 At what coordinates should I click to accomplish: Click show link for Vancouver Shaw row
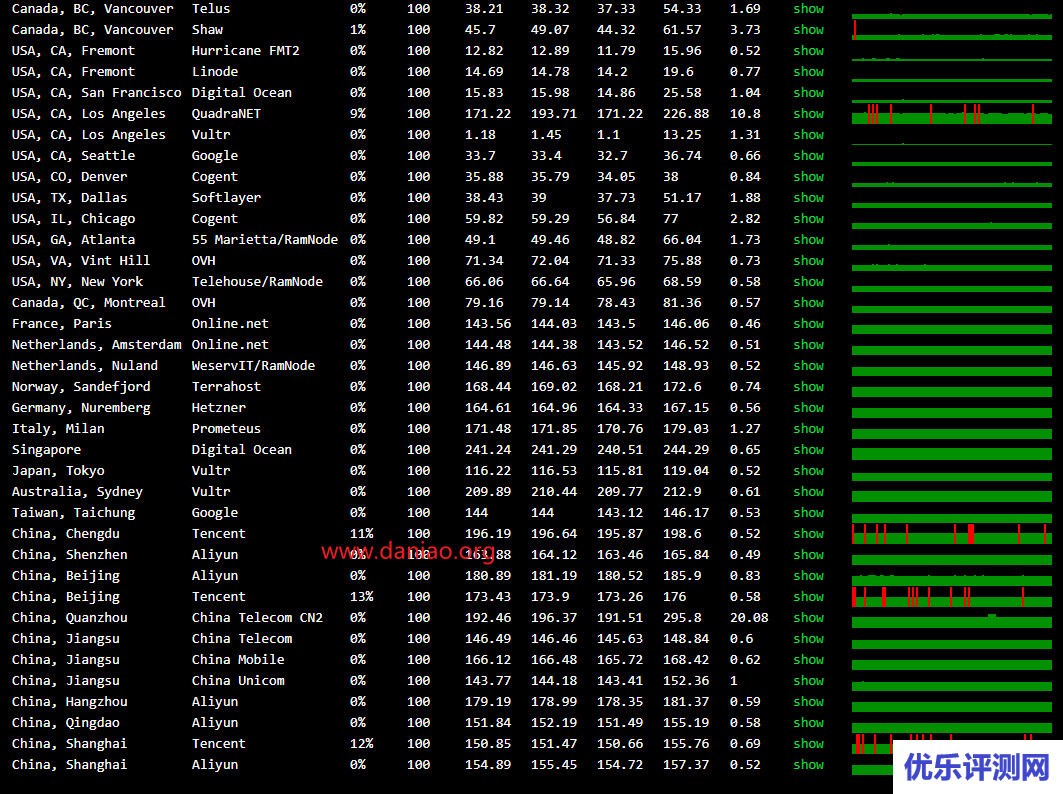click(x=808, y=30)
